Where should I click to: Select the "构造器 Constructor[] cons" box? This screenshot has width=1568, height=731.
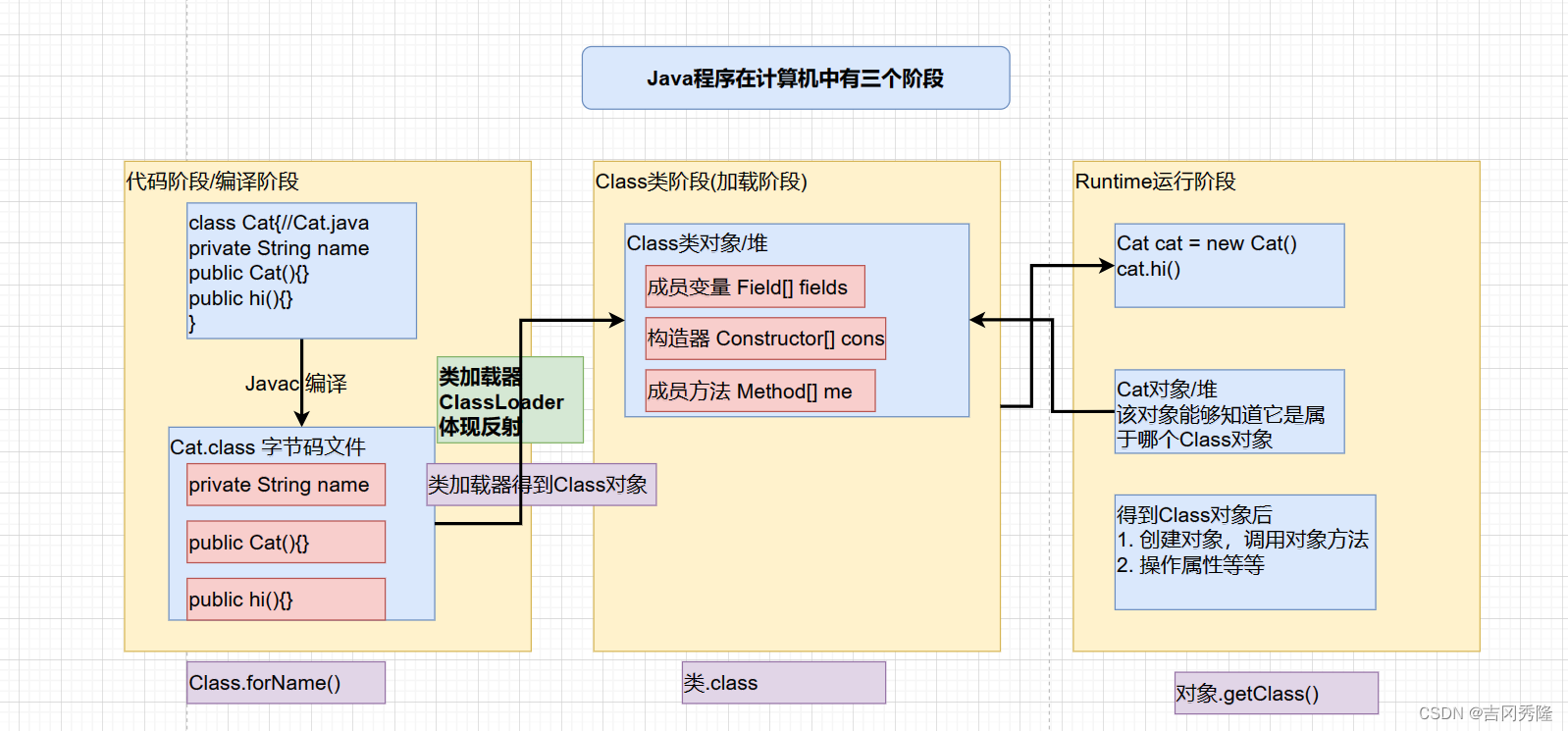pyautogui.click(x=765, y=339)
